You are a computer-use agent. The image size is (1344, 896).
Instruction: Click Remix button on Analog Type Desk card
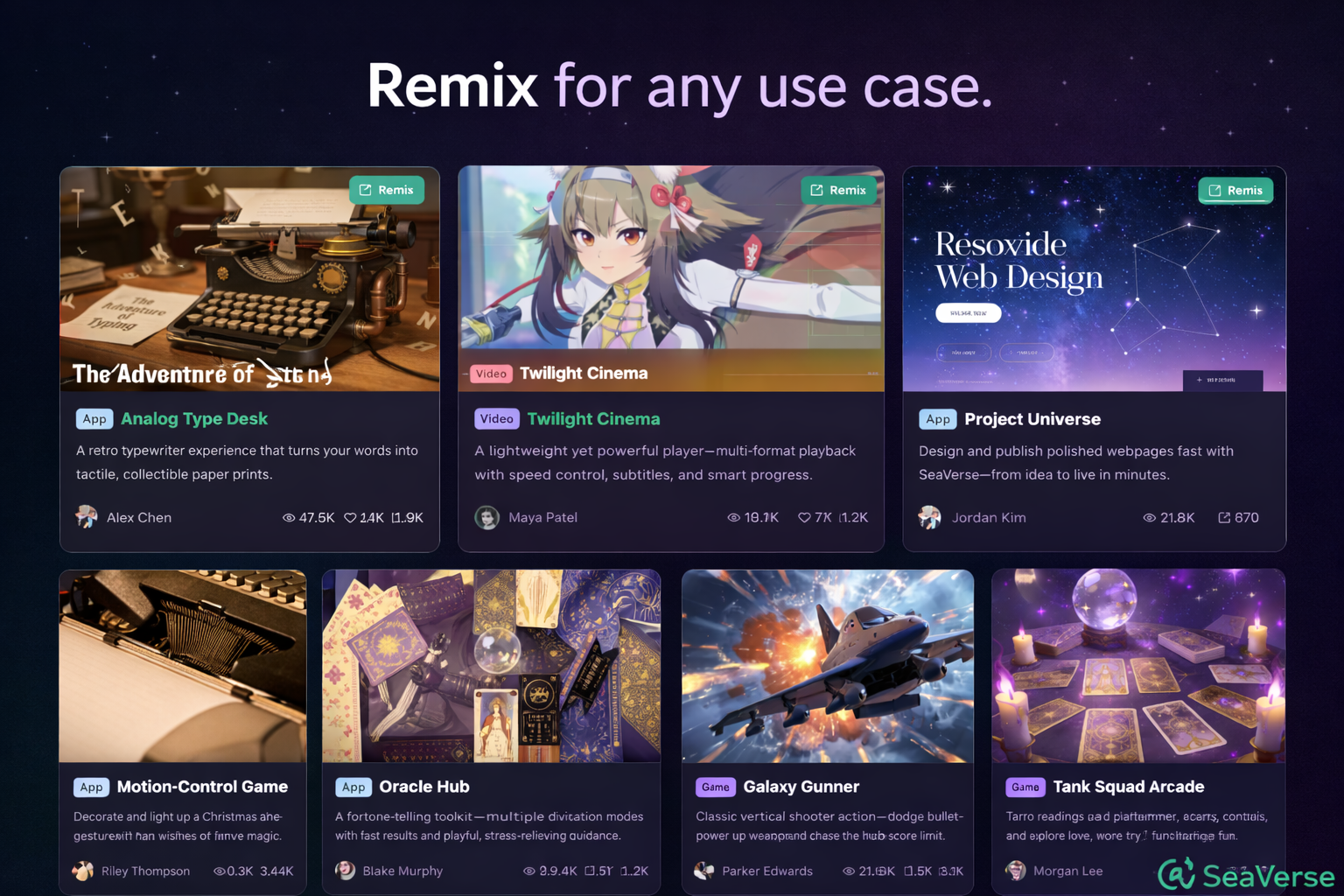coord(387,190)
